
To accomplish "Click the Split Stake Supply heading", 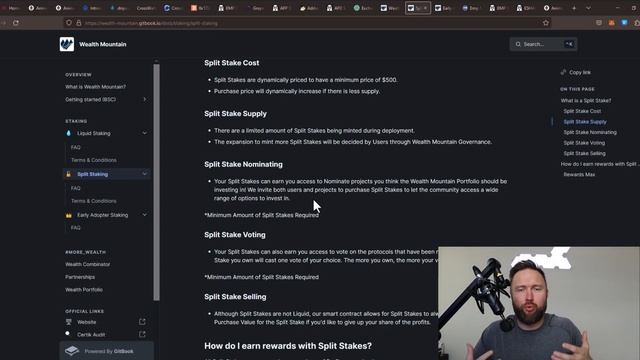I will point(235,113).
